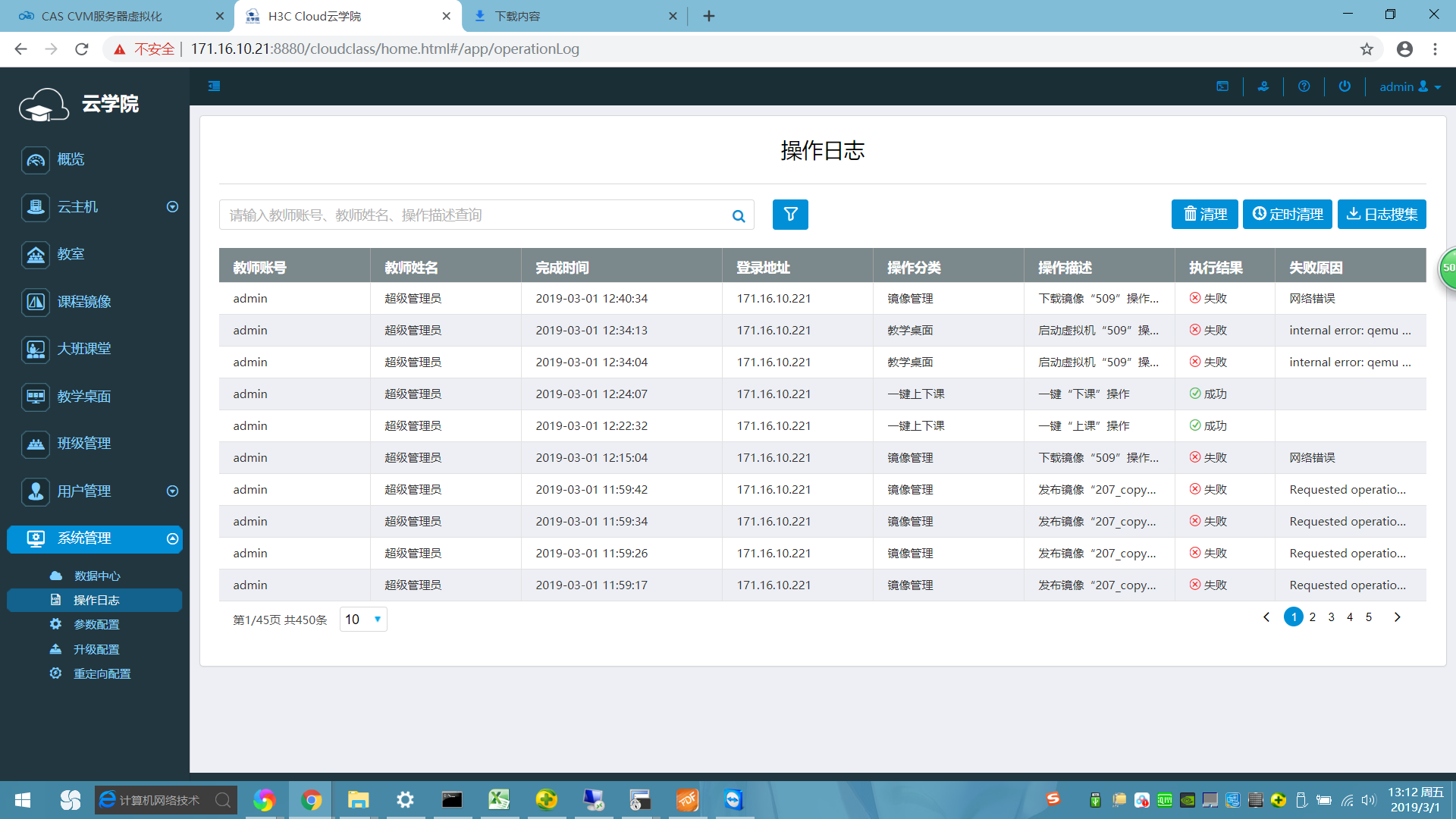
Task: Click the power logout icon in header
Action: (x=1345, y=86)
